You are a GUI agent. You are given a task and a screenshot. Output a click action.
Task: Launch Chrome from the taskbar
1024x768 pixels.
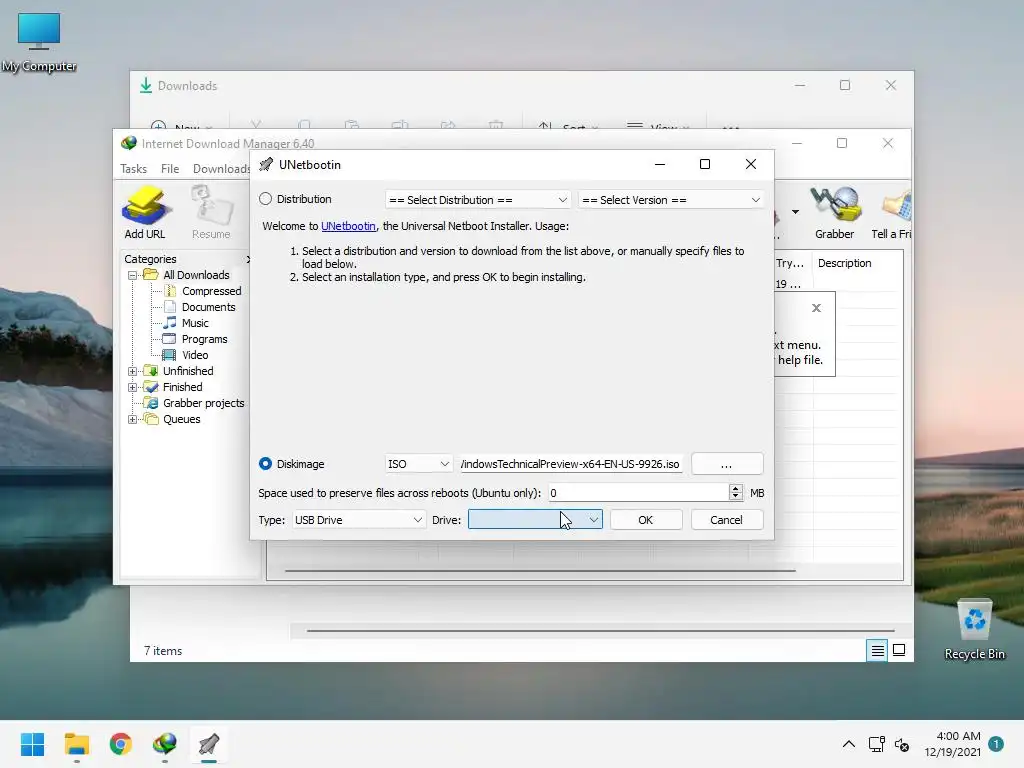(121, 744)
